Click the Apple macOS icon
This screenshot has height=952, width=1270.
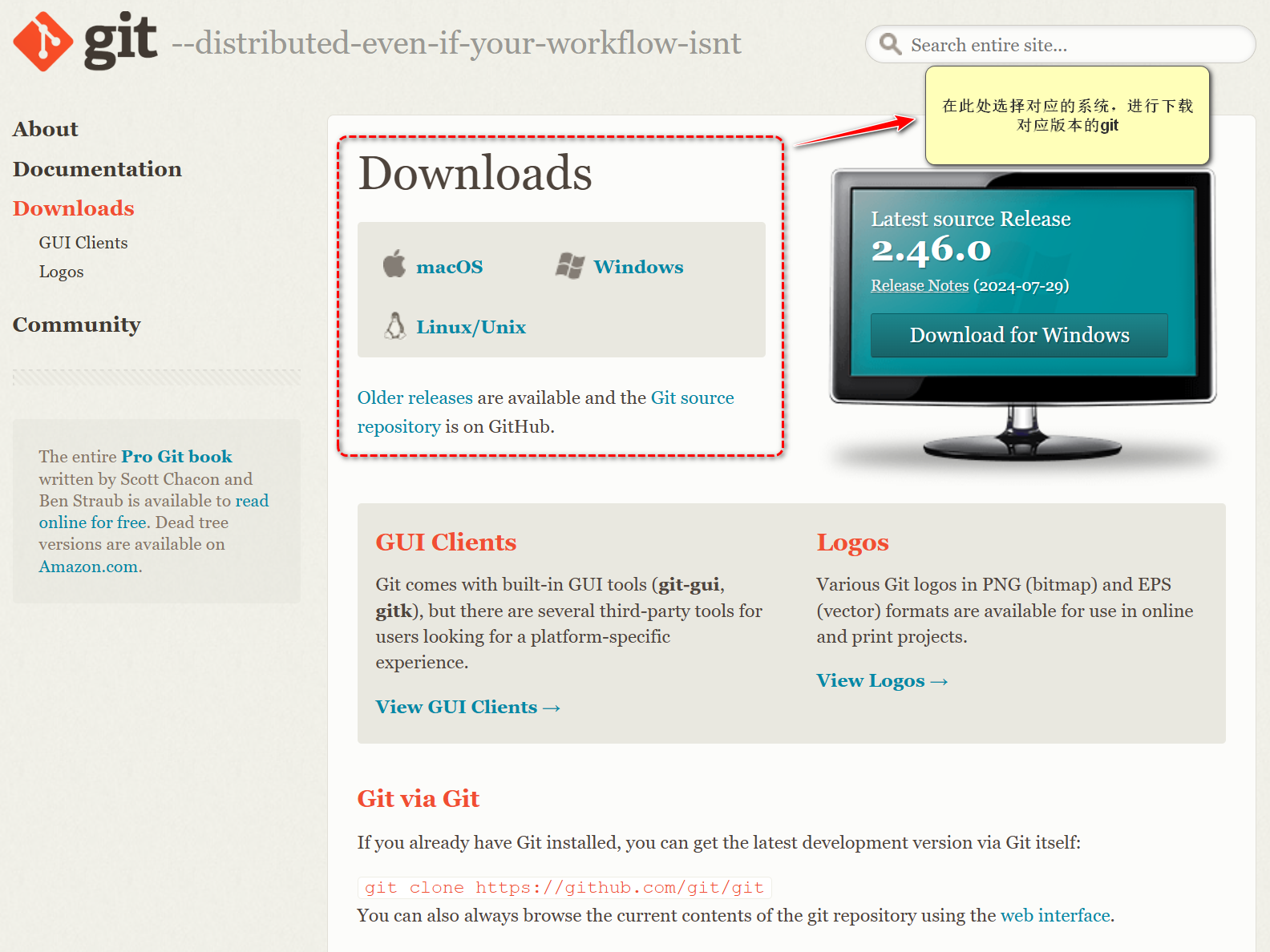(394, 263)
